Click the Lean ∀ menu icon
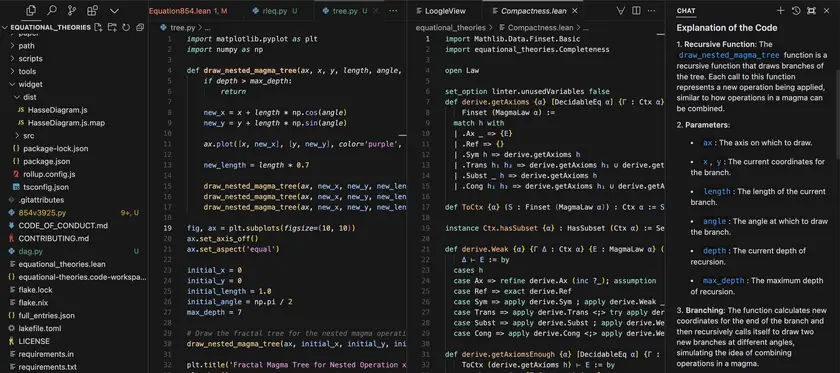Viewport: 840px width, 373px height. point(621,11)
